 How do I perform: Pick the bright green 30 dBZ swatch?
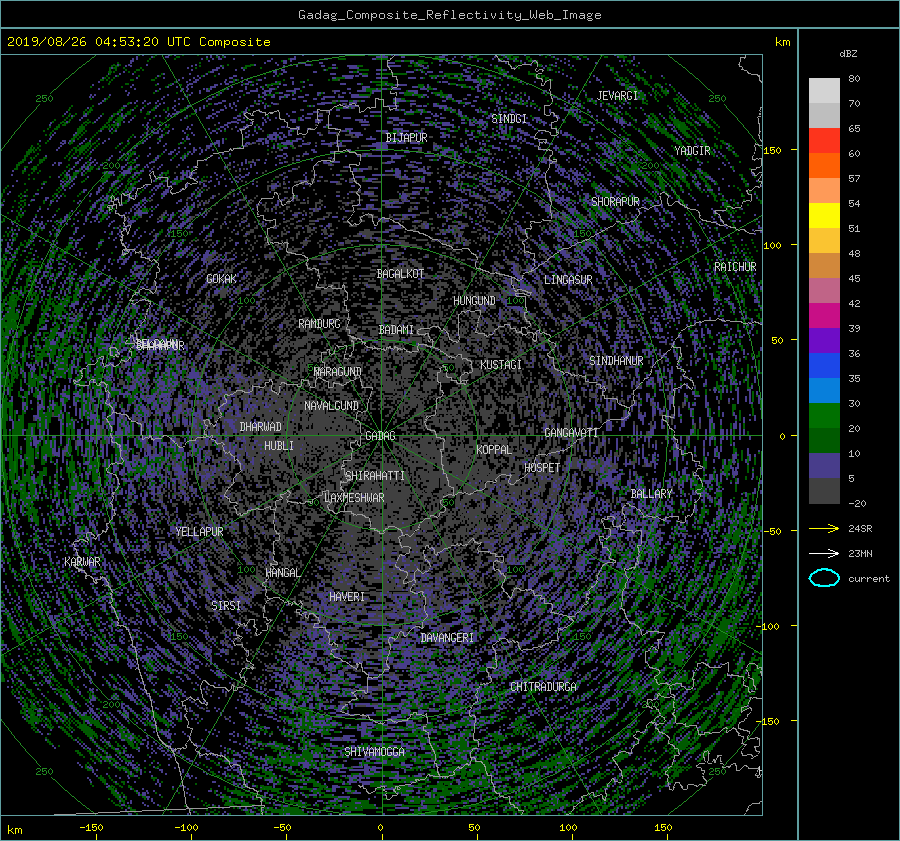(x=824, y=416)
